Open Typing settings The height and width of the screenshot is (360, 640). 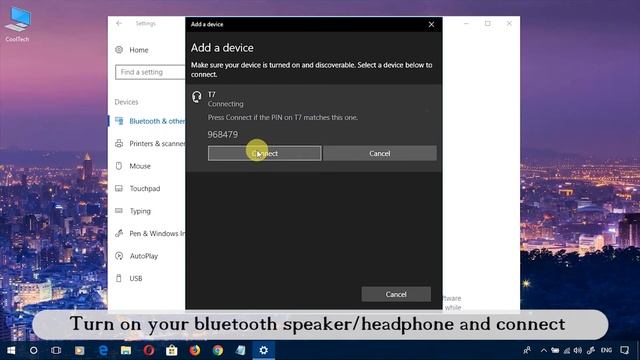[140, 211]
